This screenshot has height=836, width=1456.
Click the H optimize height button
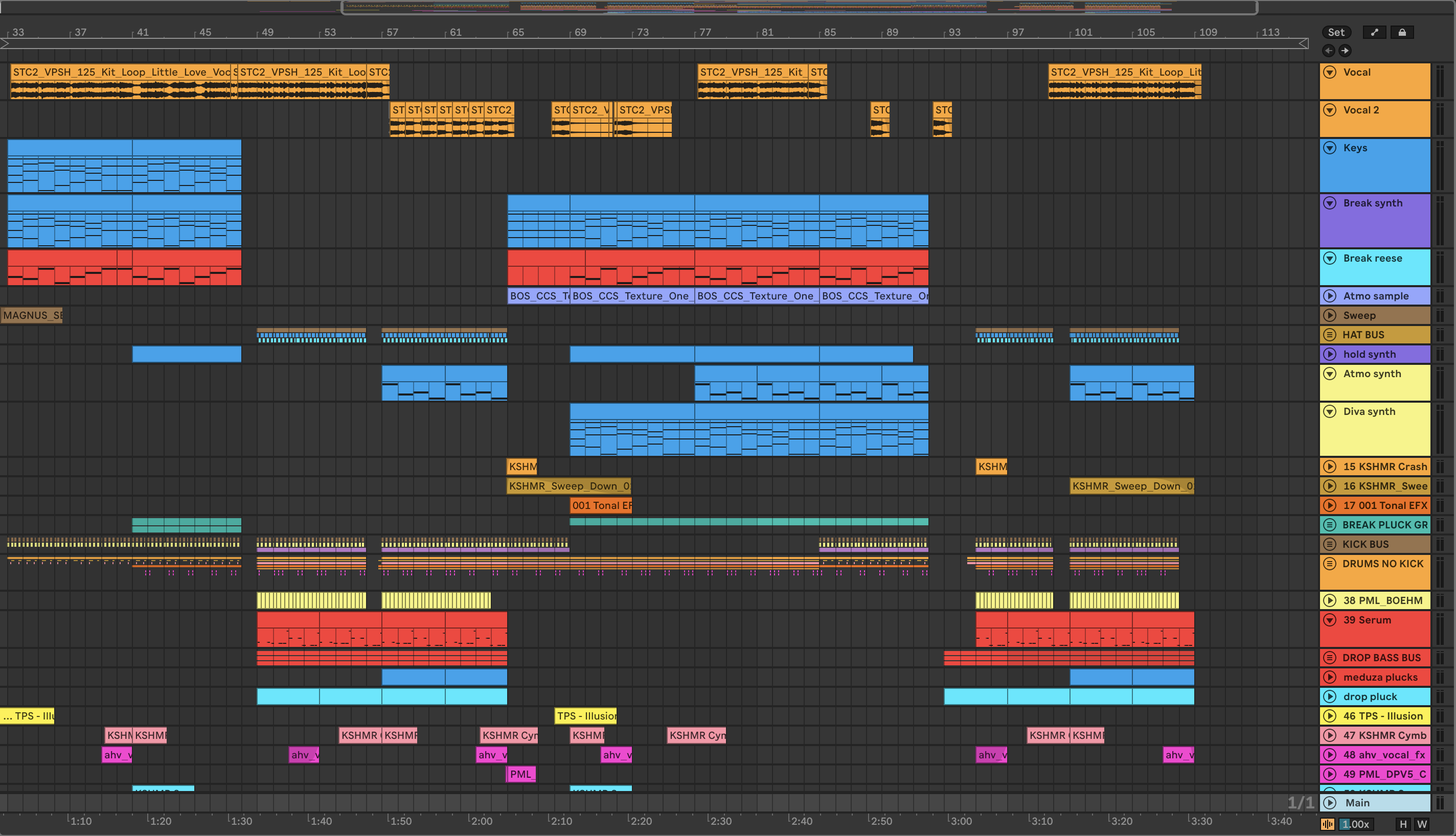click(1403, 824)
